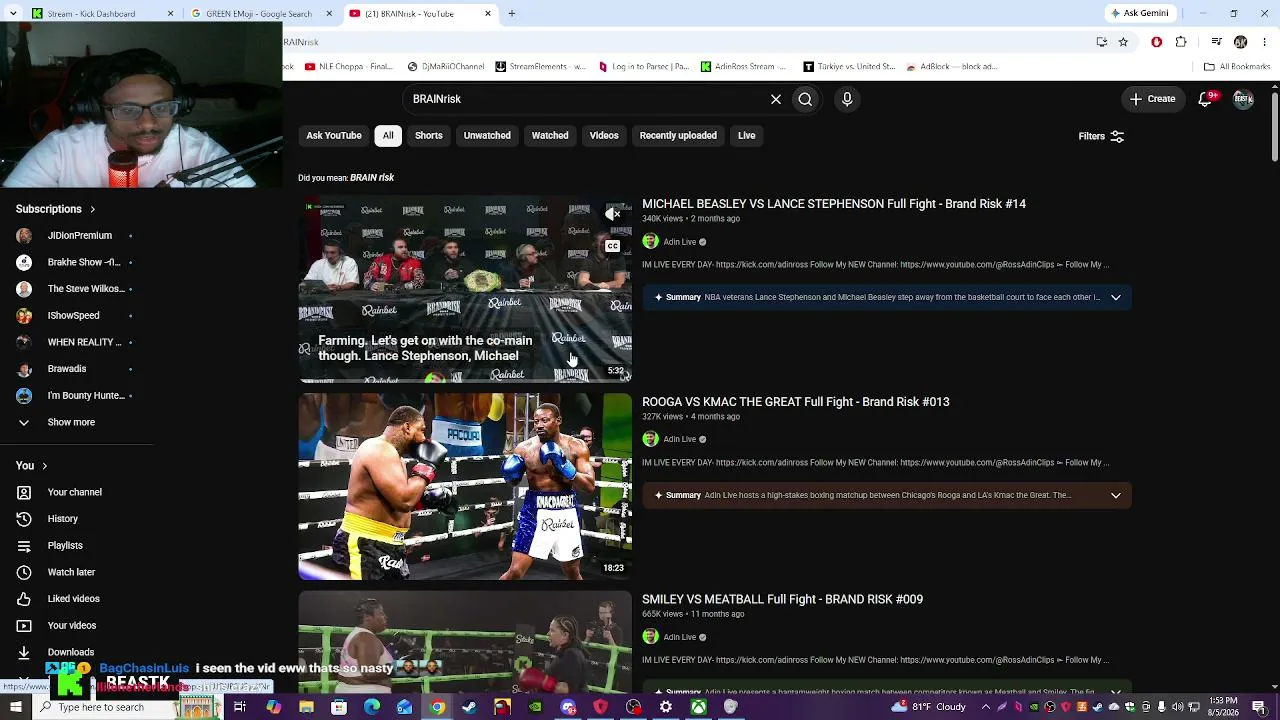Open a new browser tab
This screenshot has height=720, width=1280.
[512, 14]
